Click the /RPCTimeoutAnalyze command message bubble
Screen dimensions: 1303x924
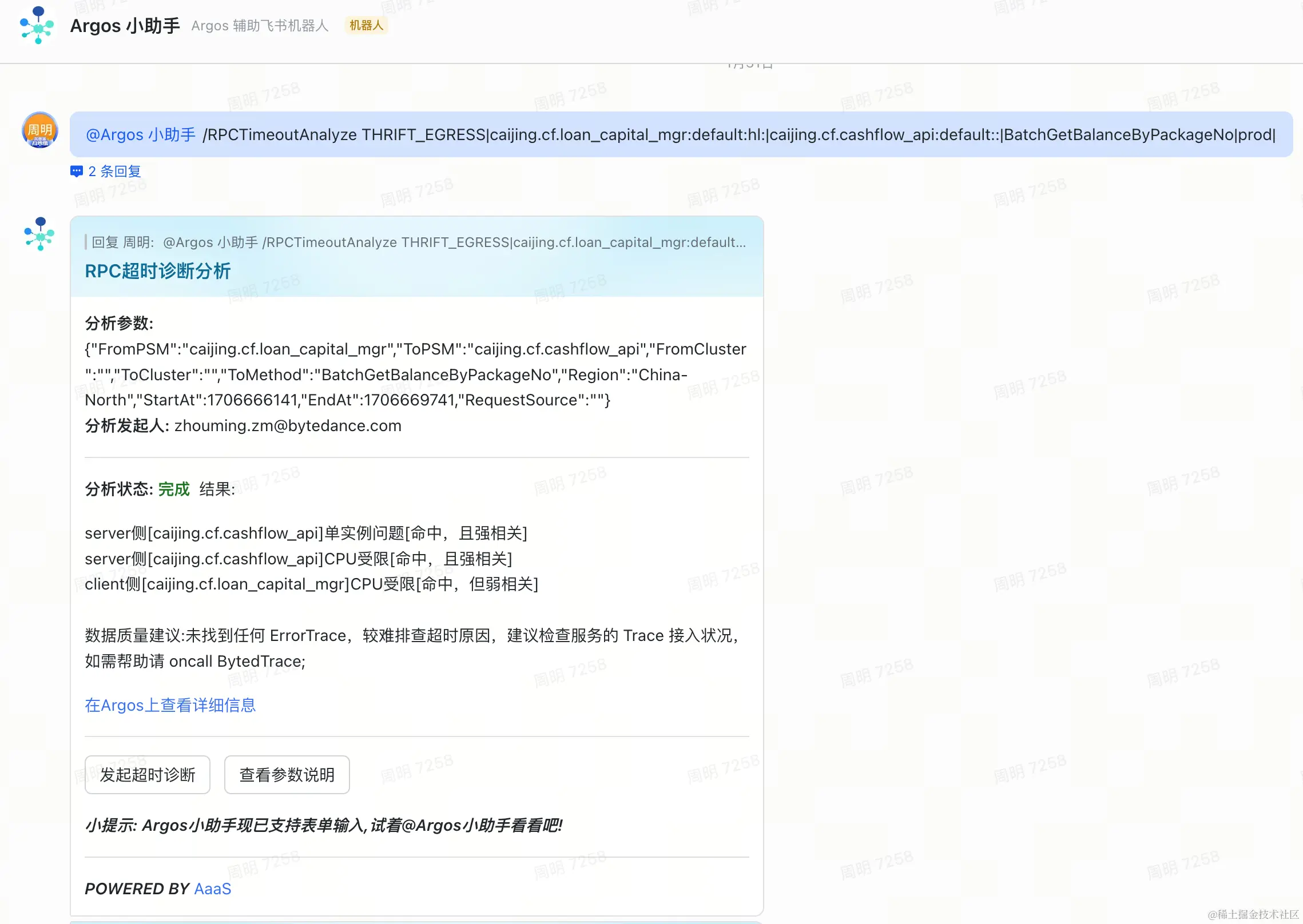point(738,135)
